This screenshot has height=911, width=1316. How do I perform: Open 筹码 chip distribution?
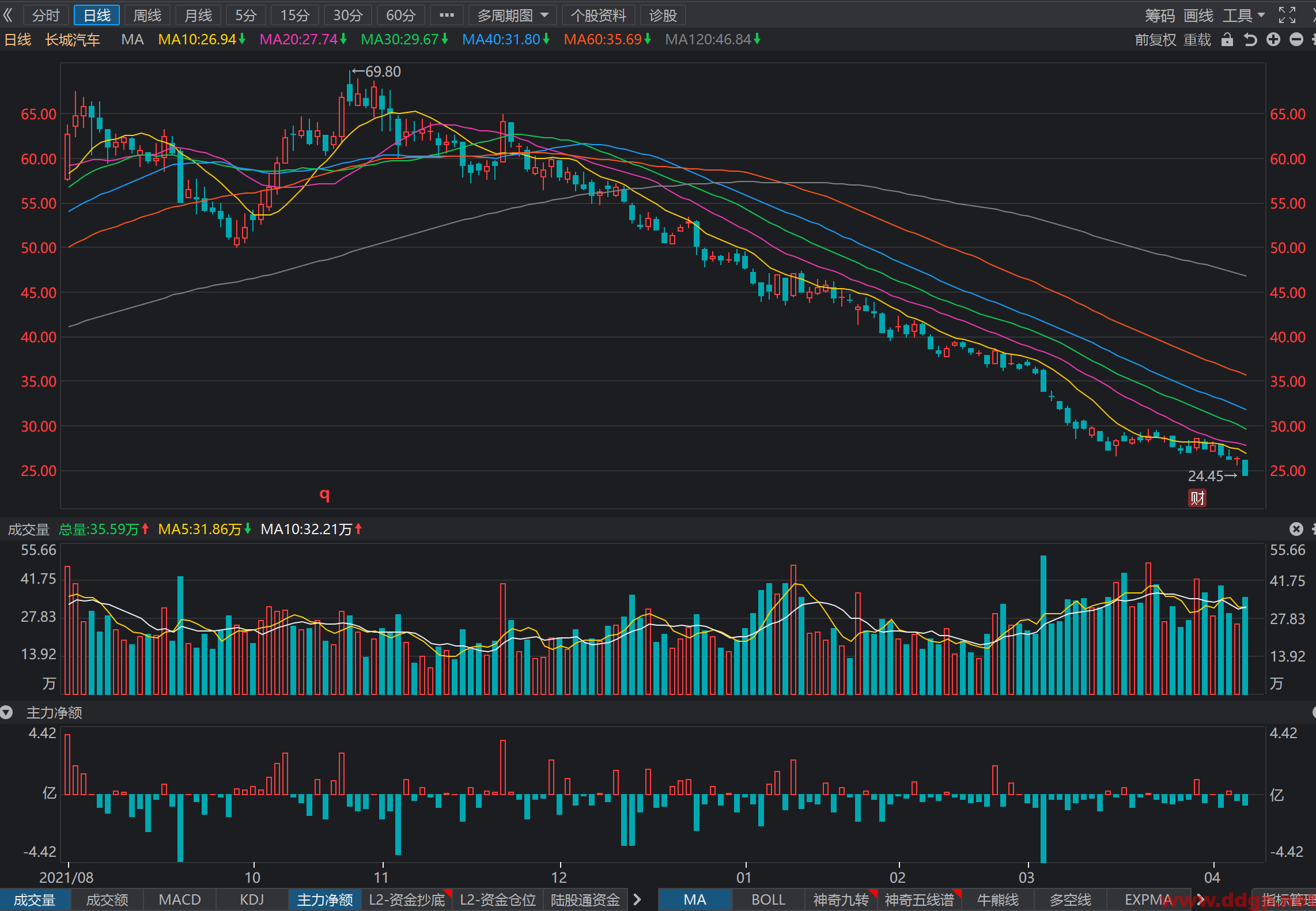click(x=1160, y=15)
